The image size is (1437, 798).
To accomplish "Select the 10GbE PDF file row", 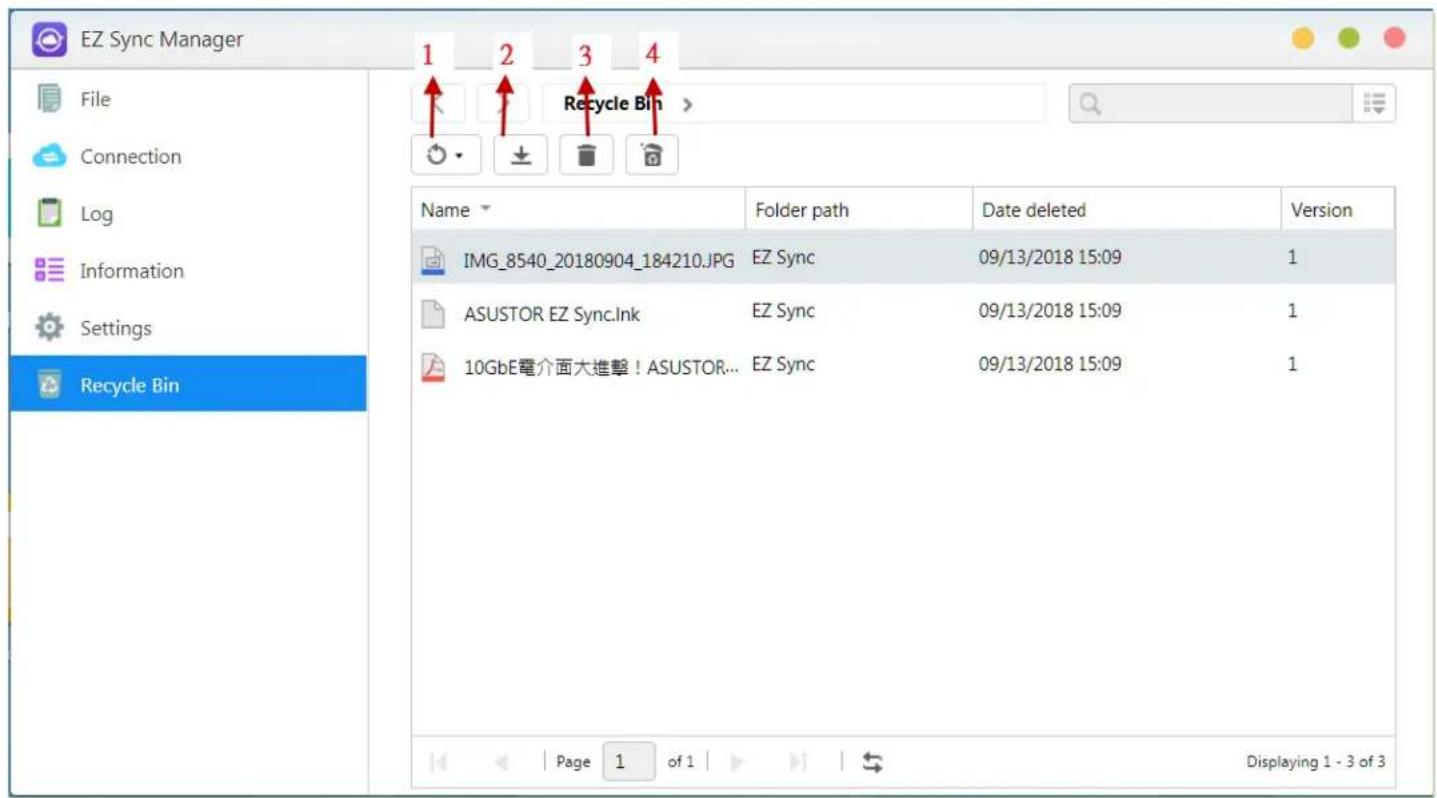I will click(903, 366).
